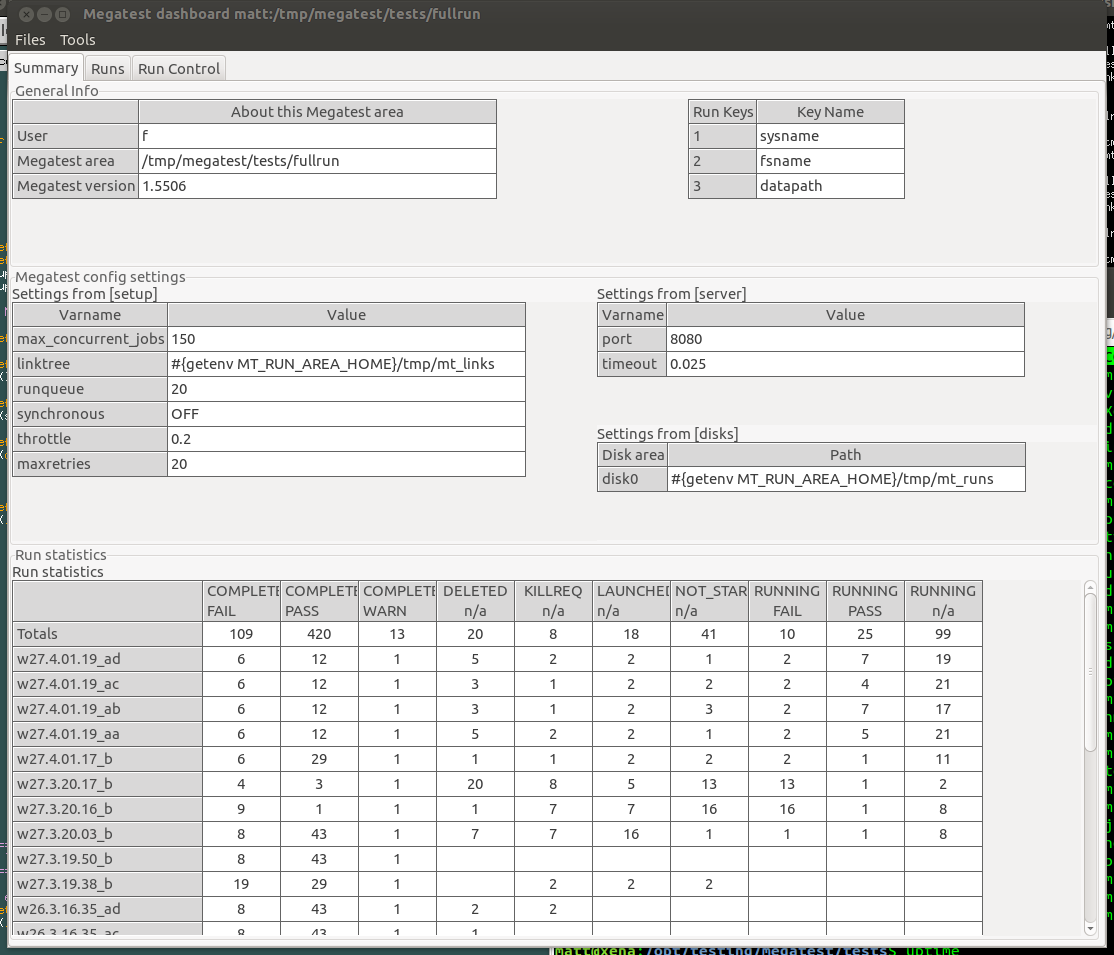The width and height of the screenshot is (1114, 955).
Task: Open the Files menu
Action: (30, 40)
